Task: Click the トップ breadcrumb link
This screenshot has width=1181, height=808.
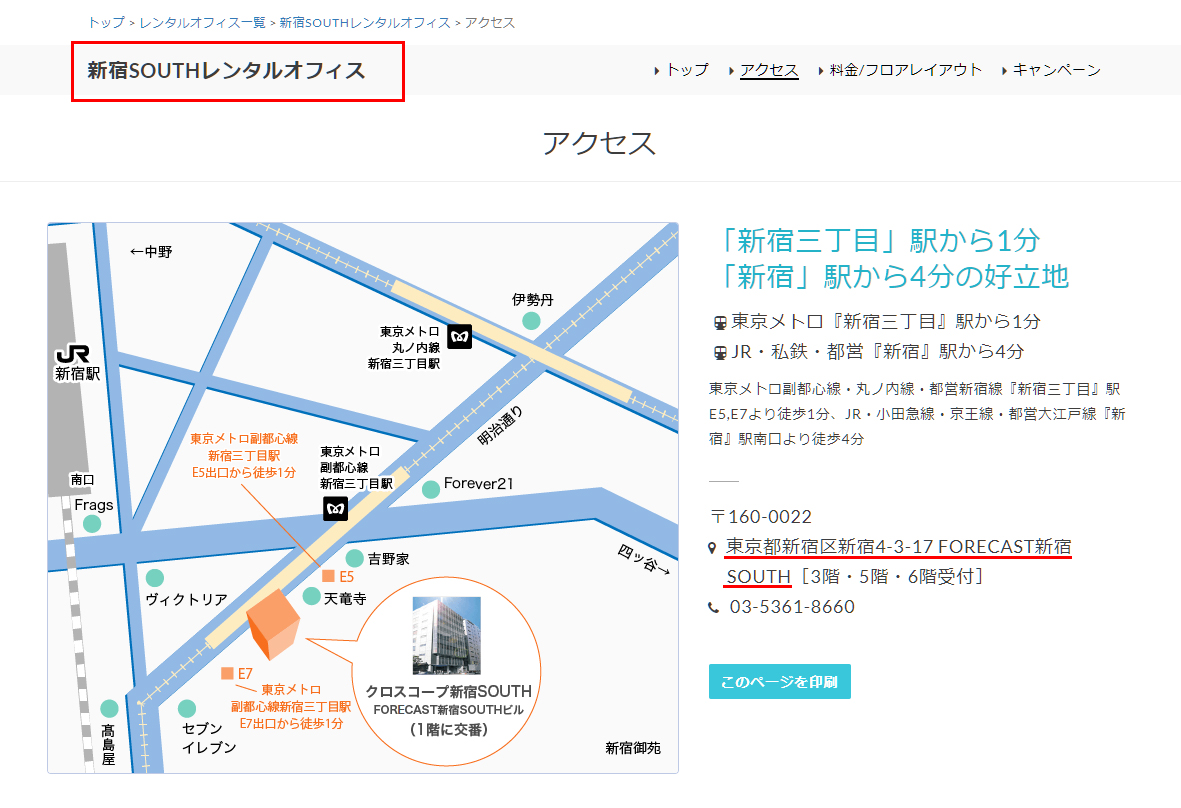Action: point(106,22)
